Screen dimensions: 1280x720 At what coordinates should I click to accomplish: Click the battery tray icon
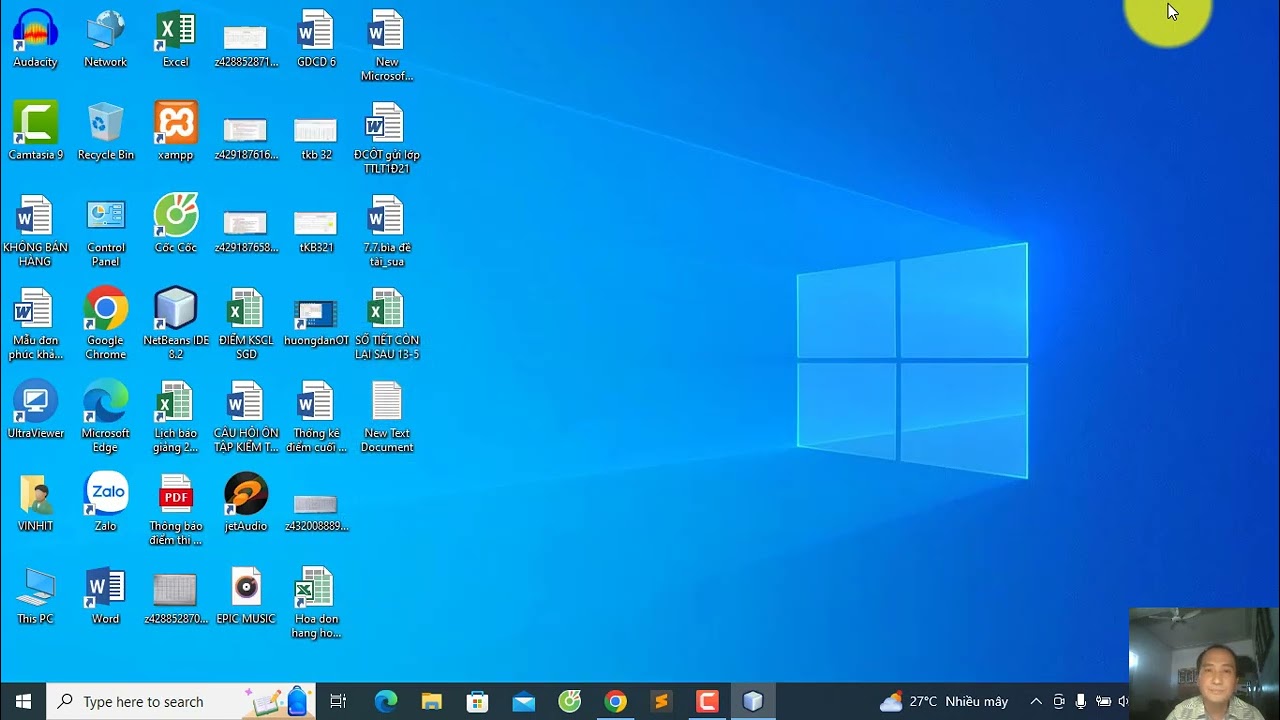1103,701
